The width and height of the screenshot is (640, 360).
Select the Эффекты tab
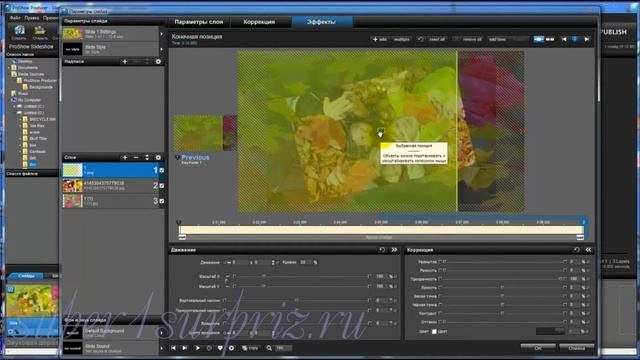click(x=322, y=22)
